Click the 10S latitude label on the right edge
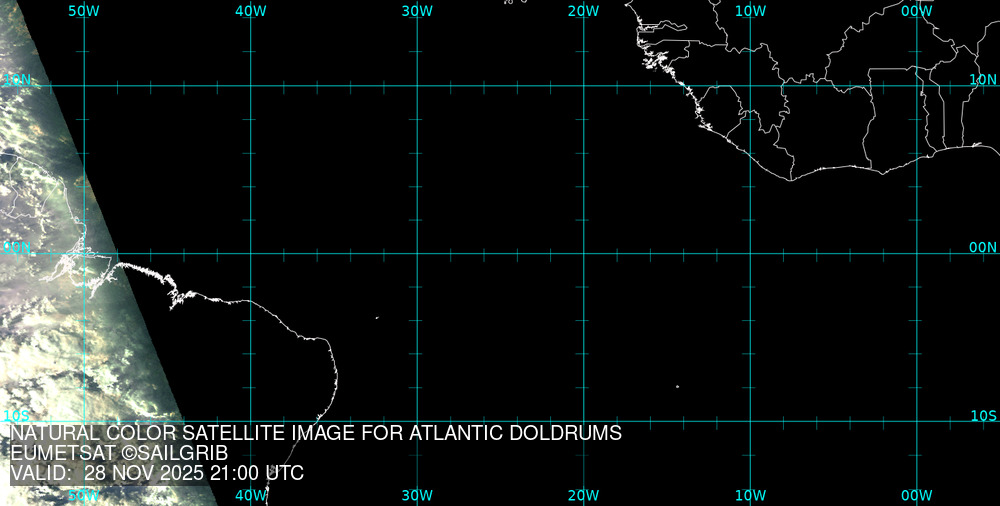The image size is (1000, 506). [x=983, y=415]
